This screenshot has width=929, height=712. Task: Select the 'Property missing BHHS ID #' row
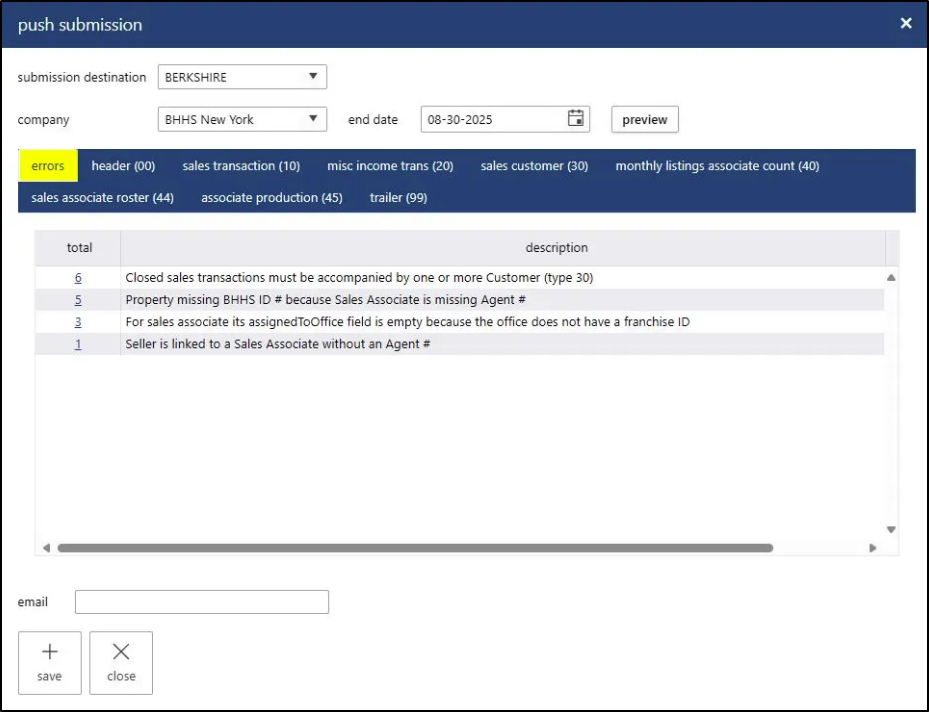(460, 300)
